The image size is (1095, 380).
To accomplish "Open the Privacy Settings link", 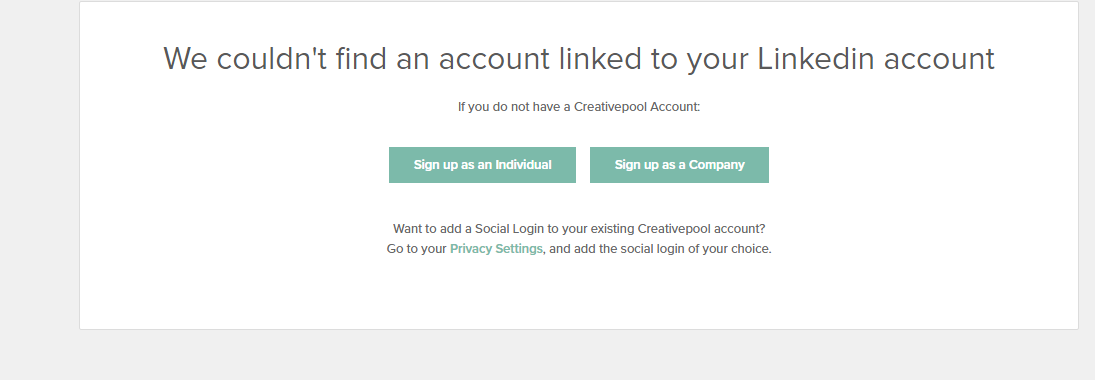I will (x=496, y=249).
